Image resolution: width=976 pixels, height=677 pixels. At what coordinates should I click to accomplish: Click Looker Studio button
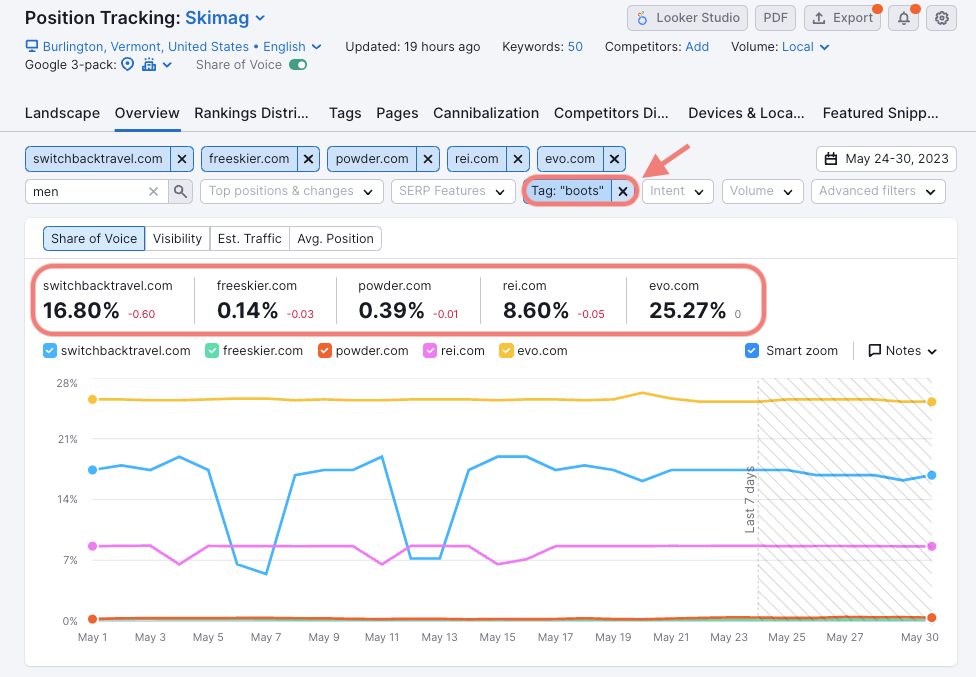tap(688, 18)
